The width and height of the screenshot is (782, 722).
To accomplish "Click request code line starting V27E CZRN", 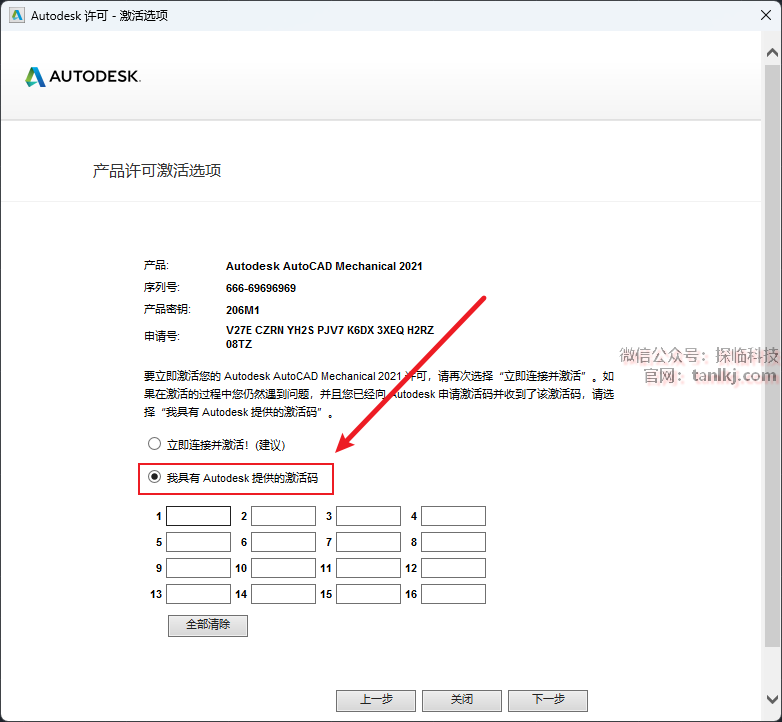I will pyautogui.click(x=330, y=330).
